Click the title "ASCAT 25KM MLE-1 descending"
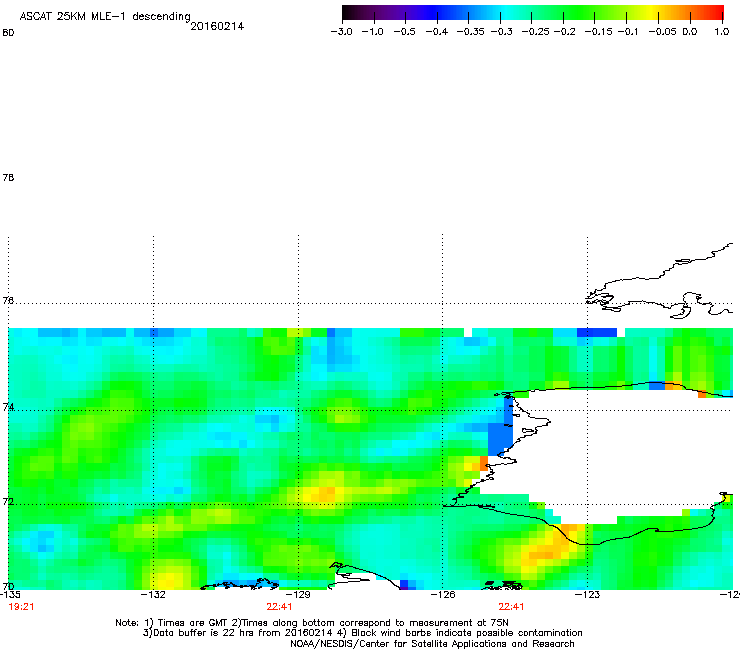 tap(105, 17)
